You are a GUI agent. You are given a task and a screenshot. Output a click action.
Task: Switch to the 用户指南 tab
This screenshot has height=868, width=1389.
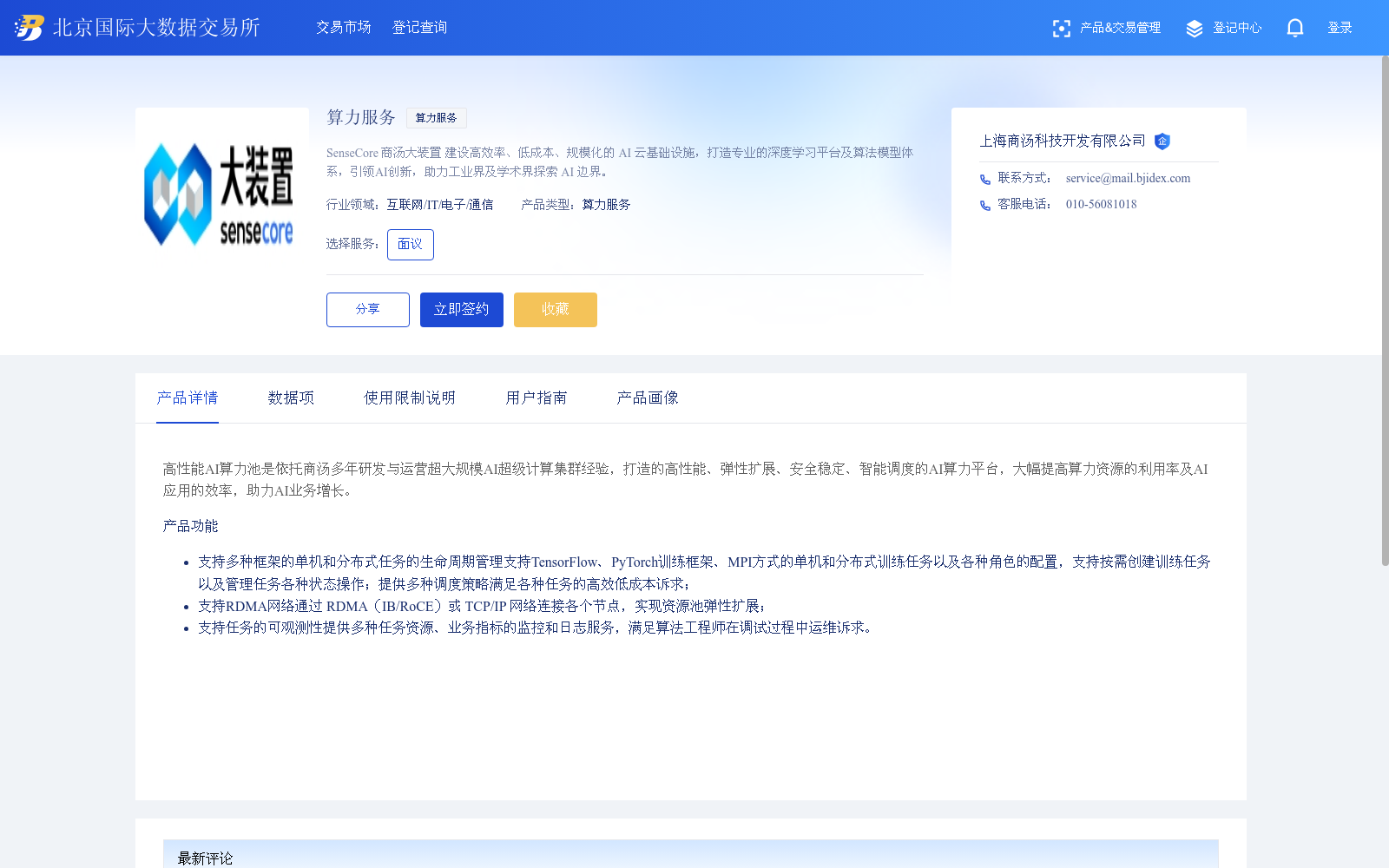(x=537, y=398)
